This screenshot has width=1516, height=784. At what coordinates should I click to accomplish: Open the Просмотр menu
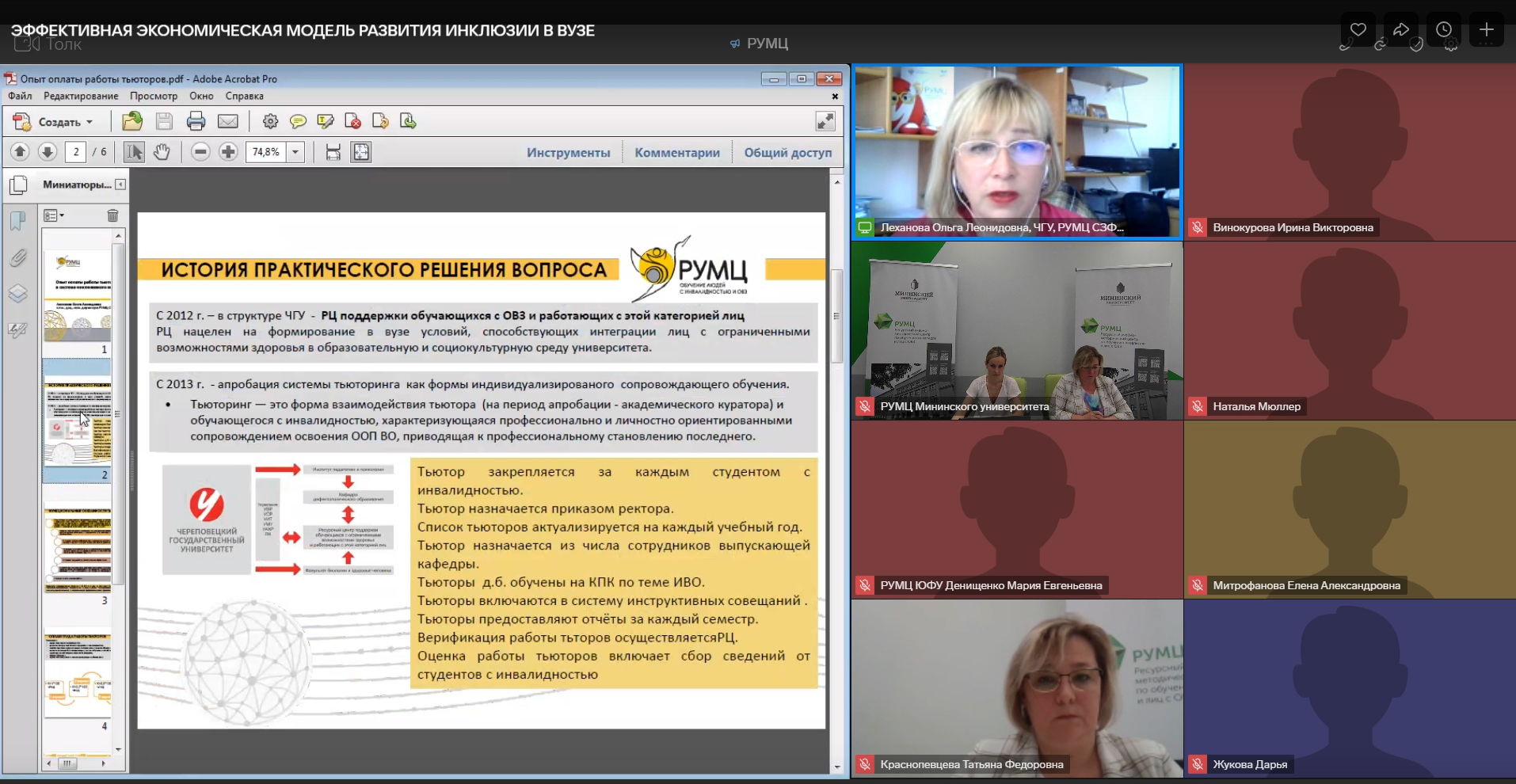point(154,96)
